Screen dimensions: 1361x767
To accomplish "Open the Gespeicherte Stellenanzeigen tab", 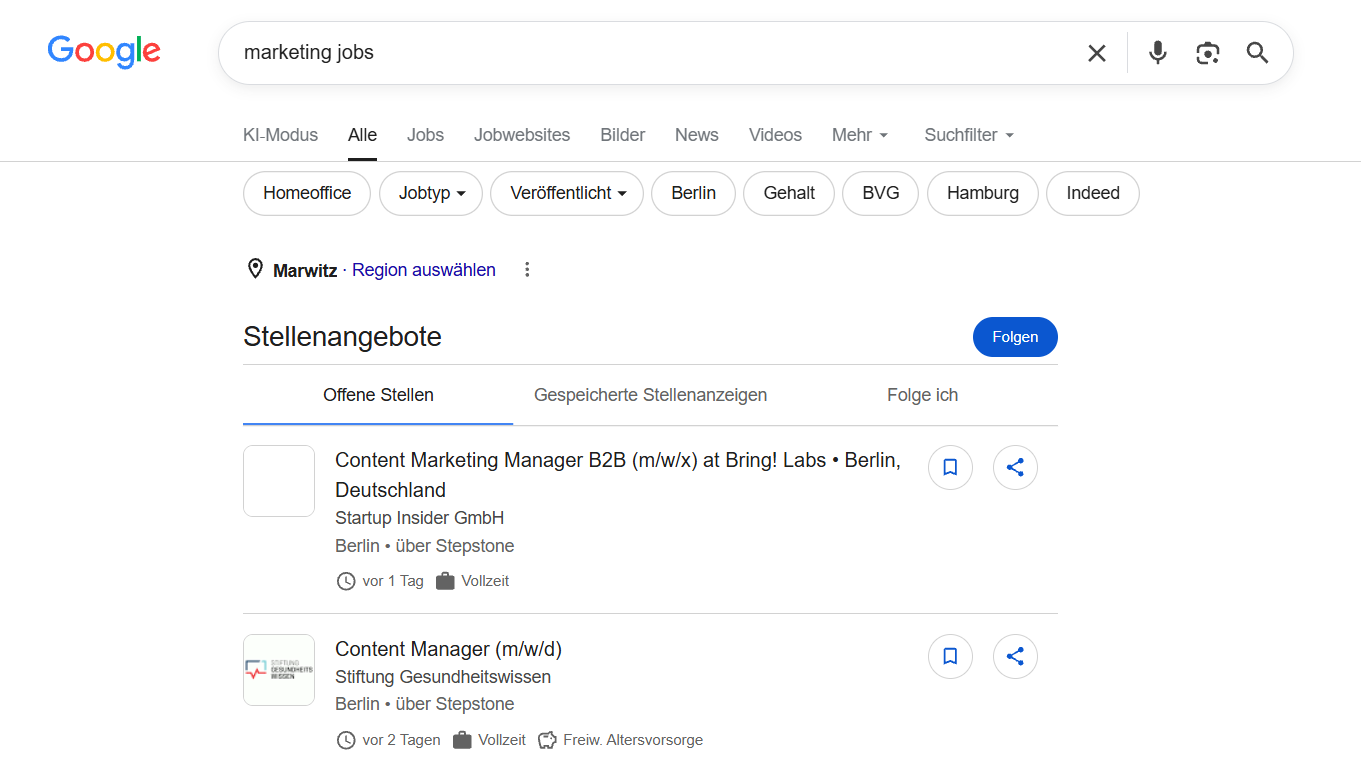I will (x=650, y=395).
